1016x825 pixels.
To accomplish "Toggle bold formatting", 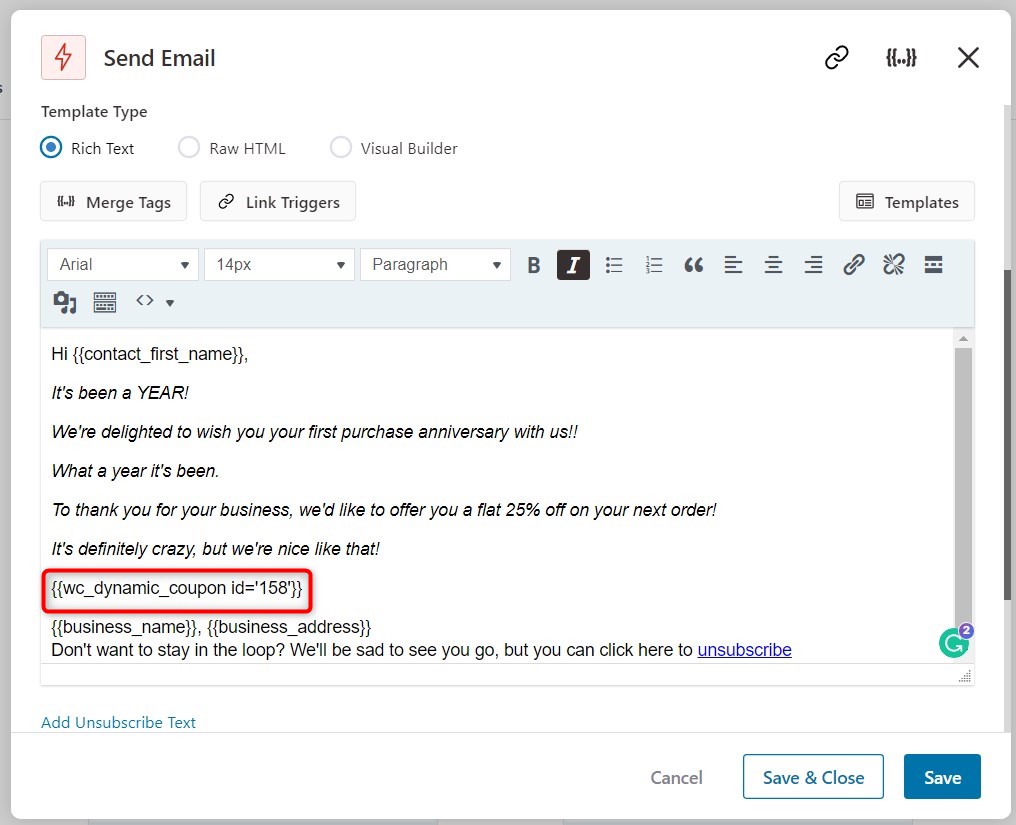I will click(533, 265).
